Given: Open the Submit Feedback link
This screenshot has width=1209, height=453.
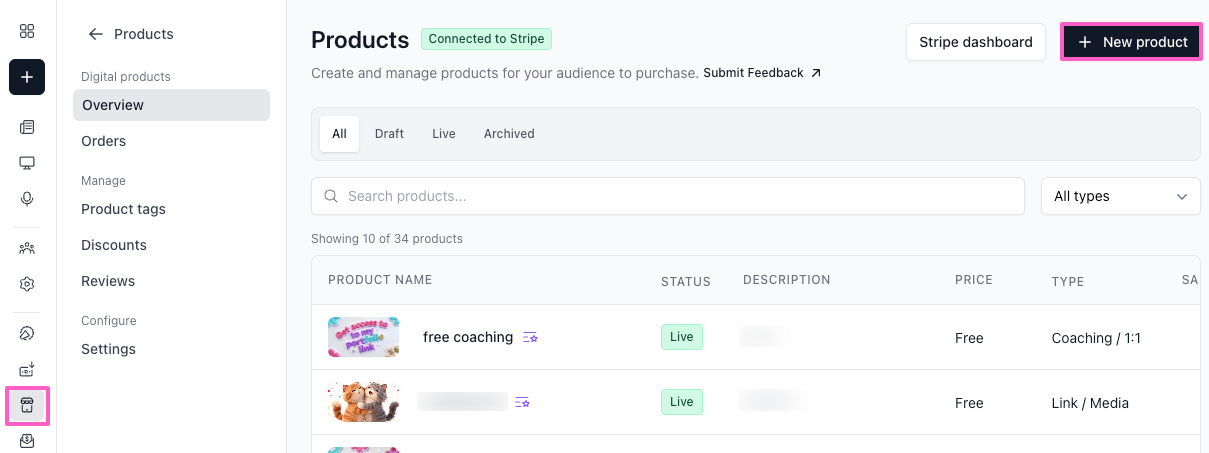Looking at the screenshot, I should click(x=762, y=73).
